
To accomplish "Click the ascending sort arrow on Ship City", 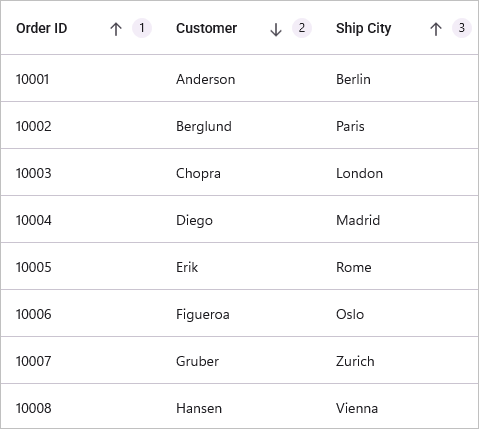I will [436, 29].
